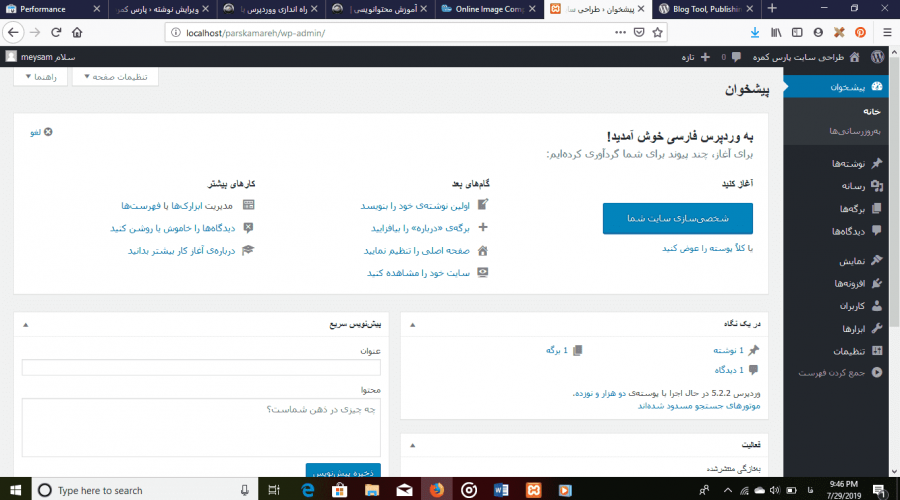Click write your first post link

[x=415, y=206]
